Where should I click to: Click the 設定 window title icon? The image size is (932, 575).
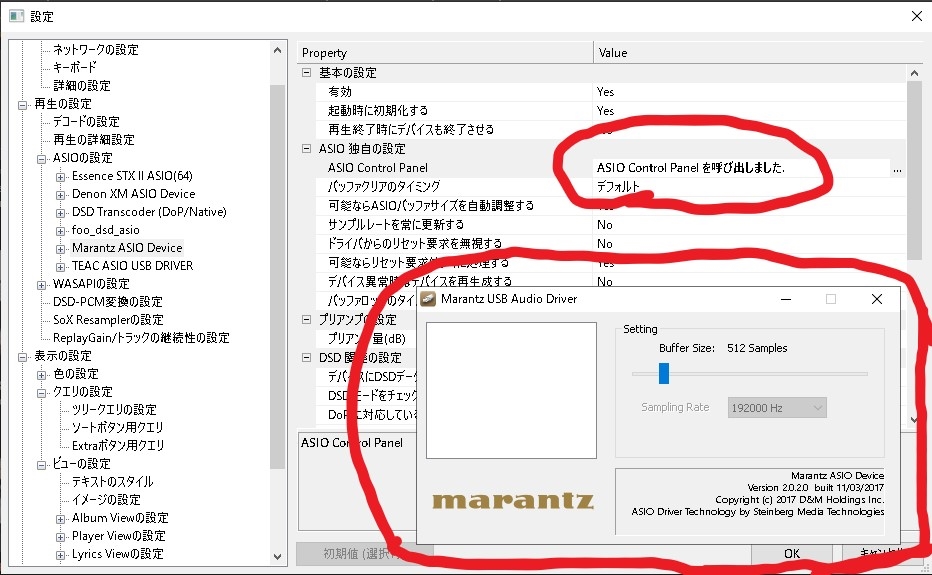tap(16, 16)
